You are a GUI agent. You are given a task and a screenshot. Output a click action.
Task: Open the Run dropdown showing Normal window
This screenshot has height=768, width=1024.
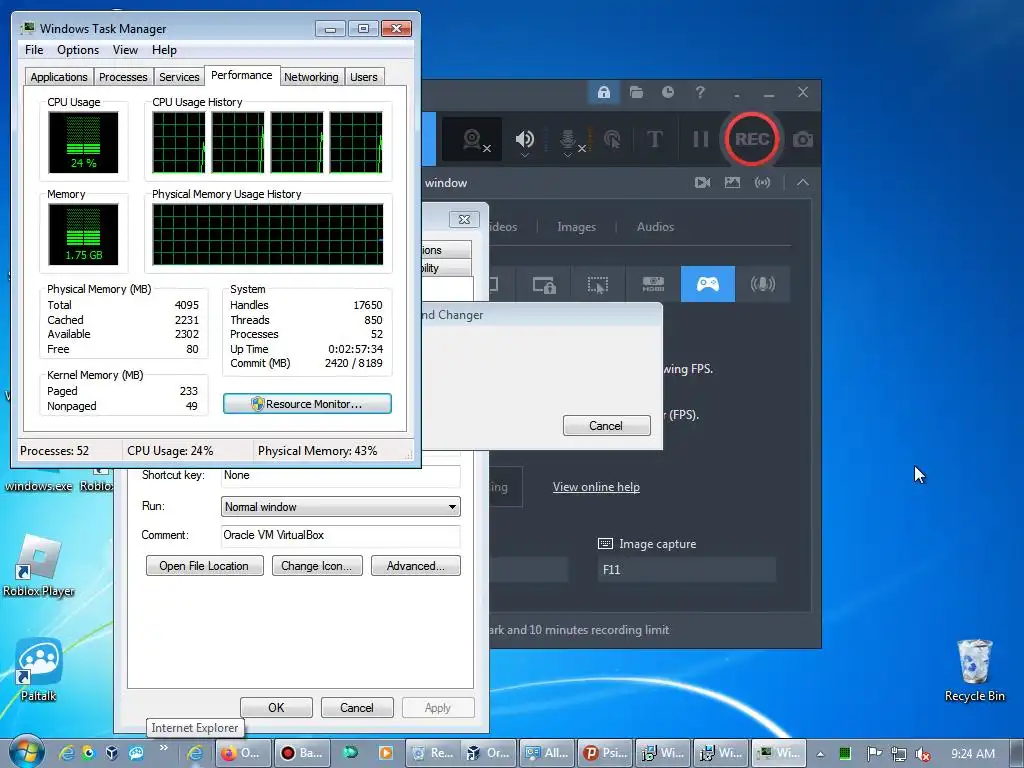pos(340,507)
